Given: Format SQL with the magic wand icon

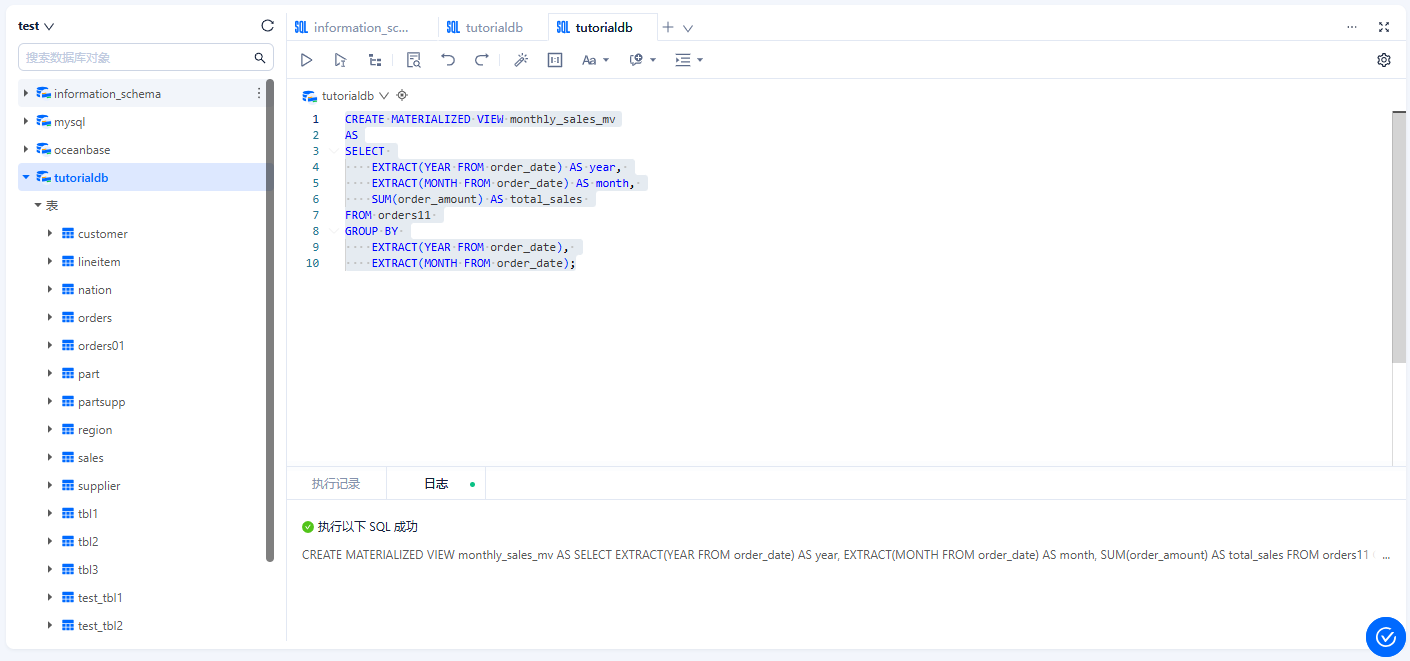Looking at the screenshot, I should (521, 60).
